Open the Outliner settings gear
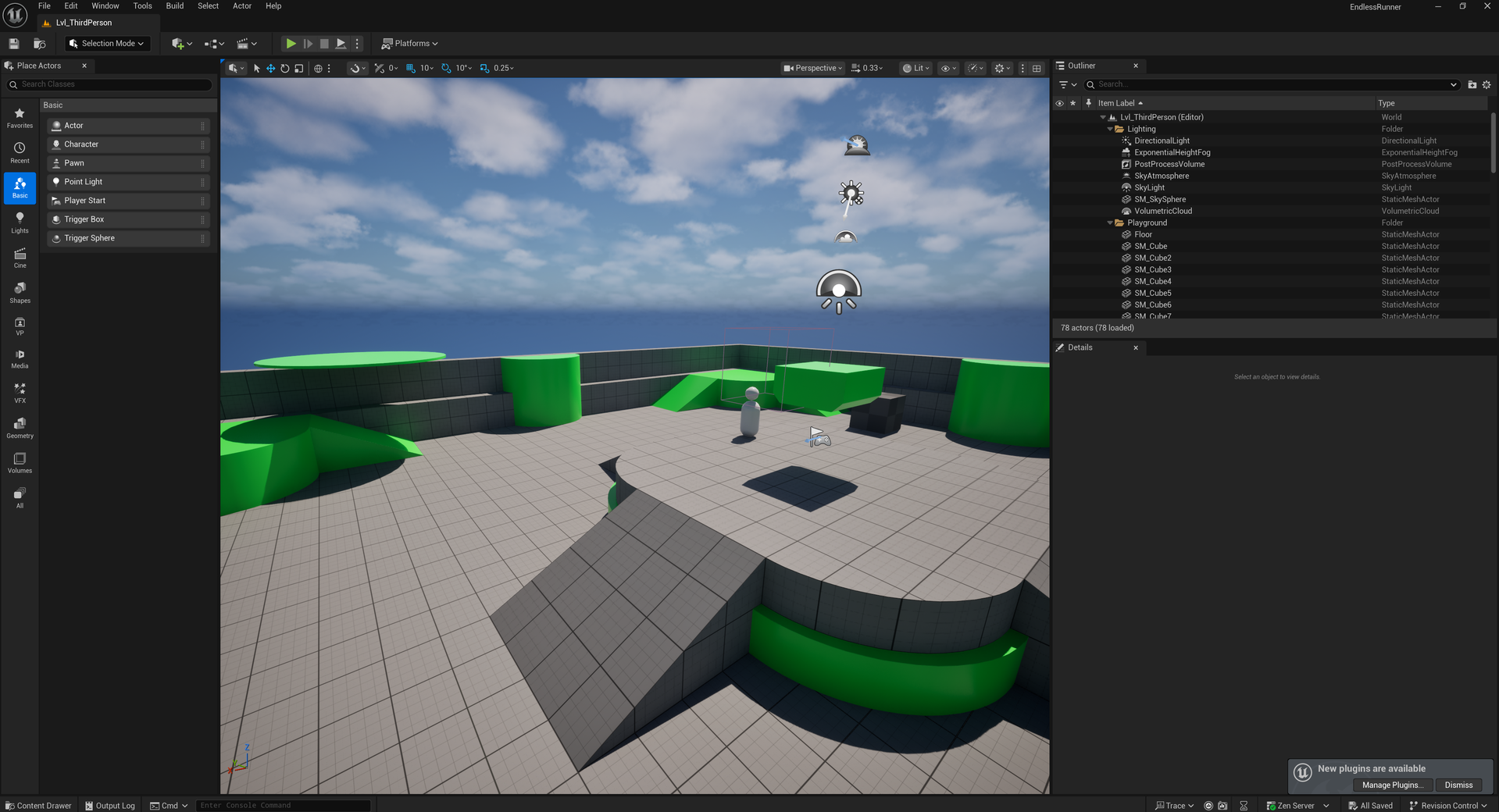 pos(1487,84)
